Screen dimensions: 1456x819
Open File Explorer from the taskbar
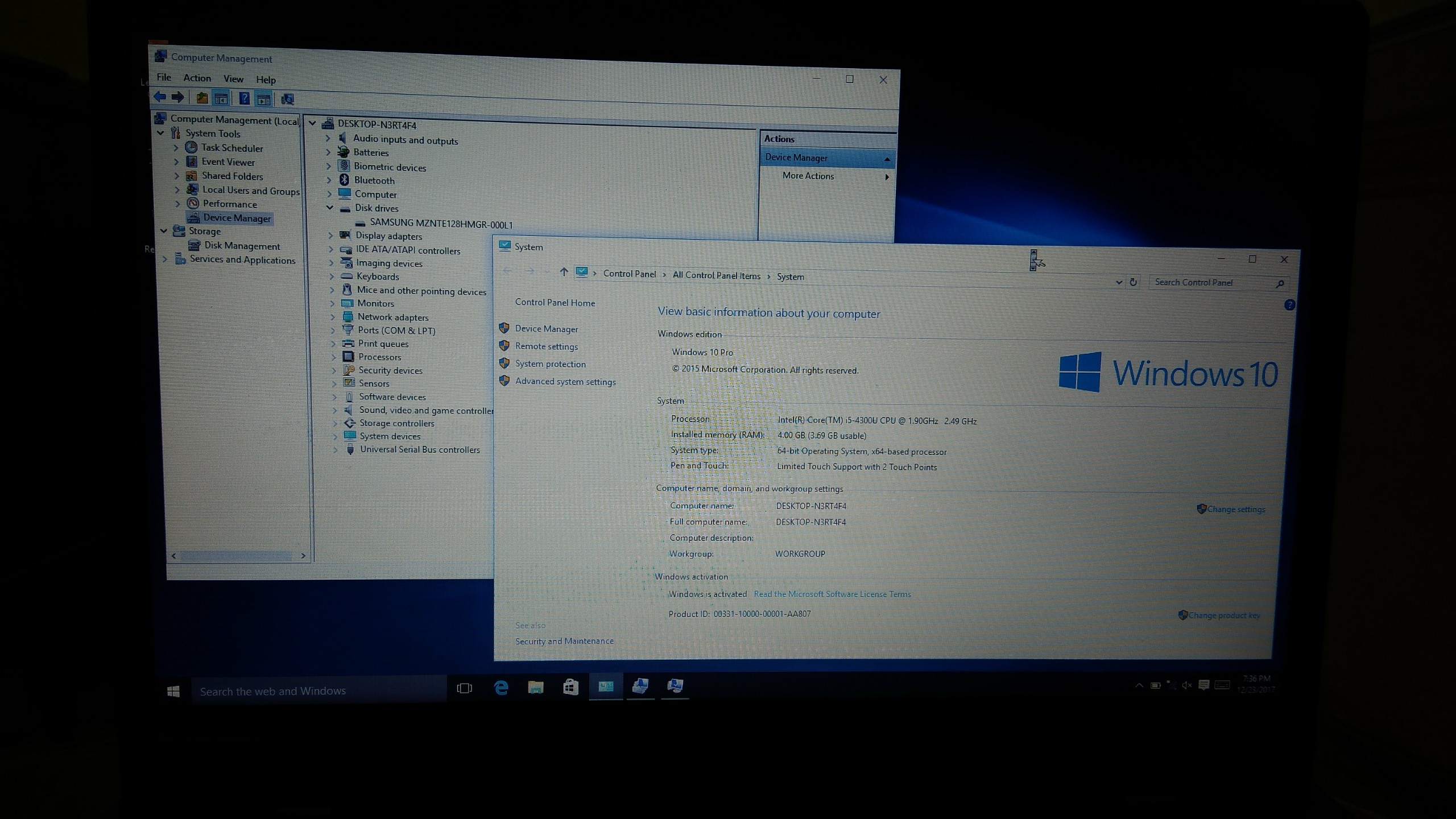click(535, 688)
